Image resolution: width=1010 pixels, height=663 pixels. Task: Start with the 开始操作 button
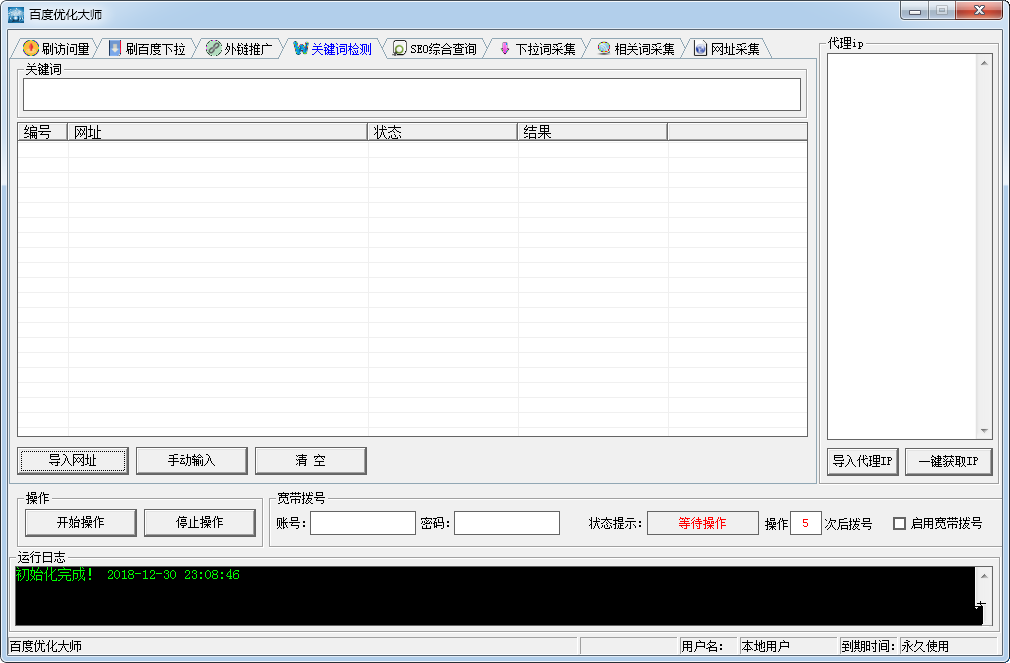click(81, 523)
